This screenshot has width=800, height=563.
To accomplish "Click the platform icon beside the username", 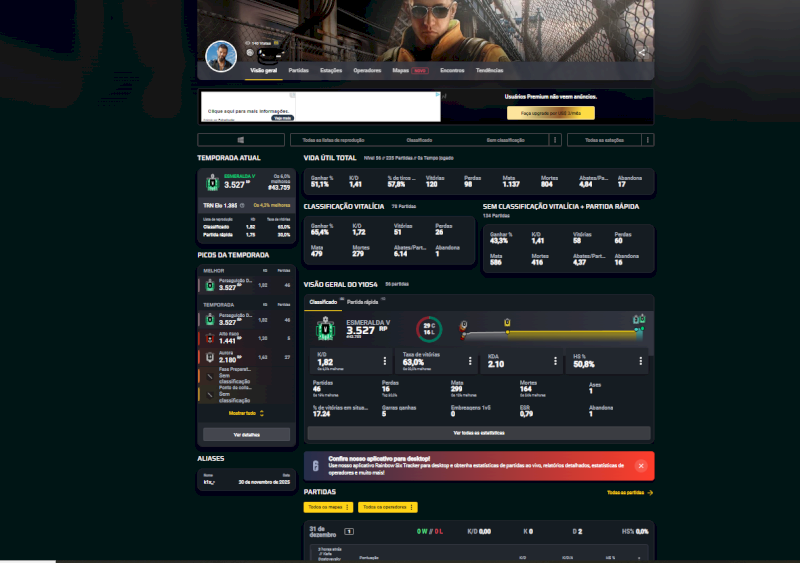I will tap(250, 52).
